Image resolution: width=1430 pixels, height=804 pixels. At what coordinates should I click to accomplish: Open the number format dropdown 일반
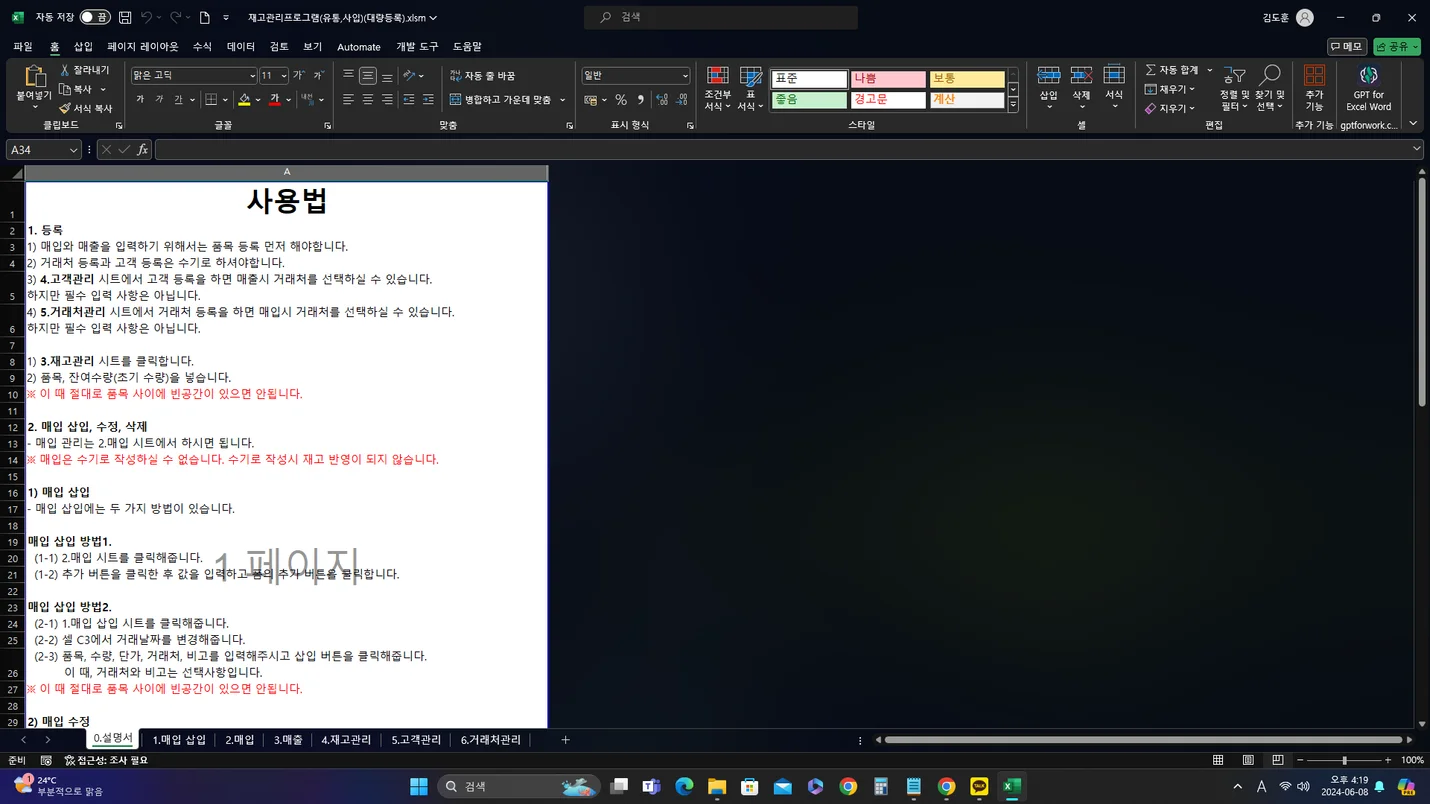coord(685,76)
